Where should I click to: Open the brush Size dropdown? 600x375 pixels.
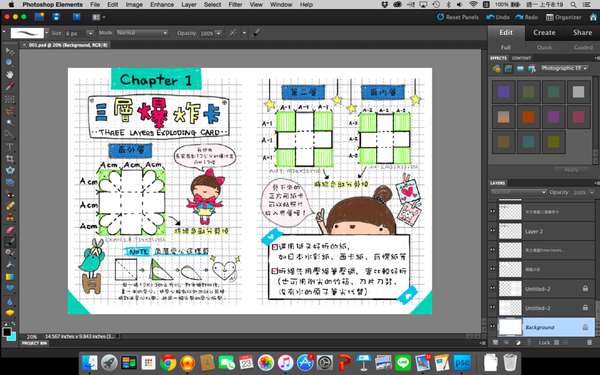(x=90, y=33)
